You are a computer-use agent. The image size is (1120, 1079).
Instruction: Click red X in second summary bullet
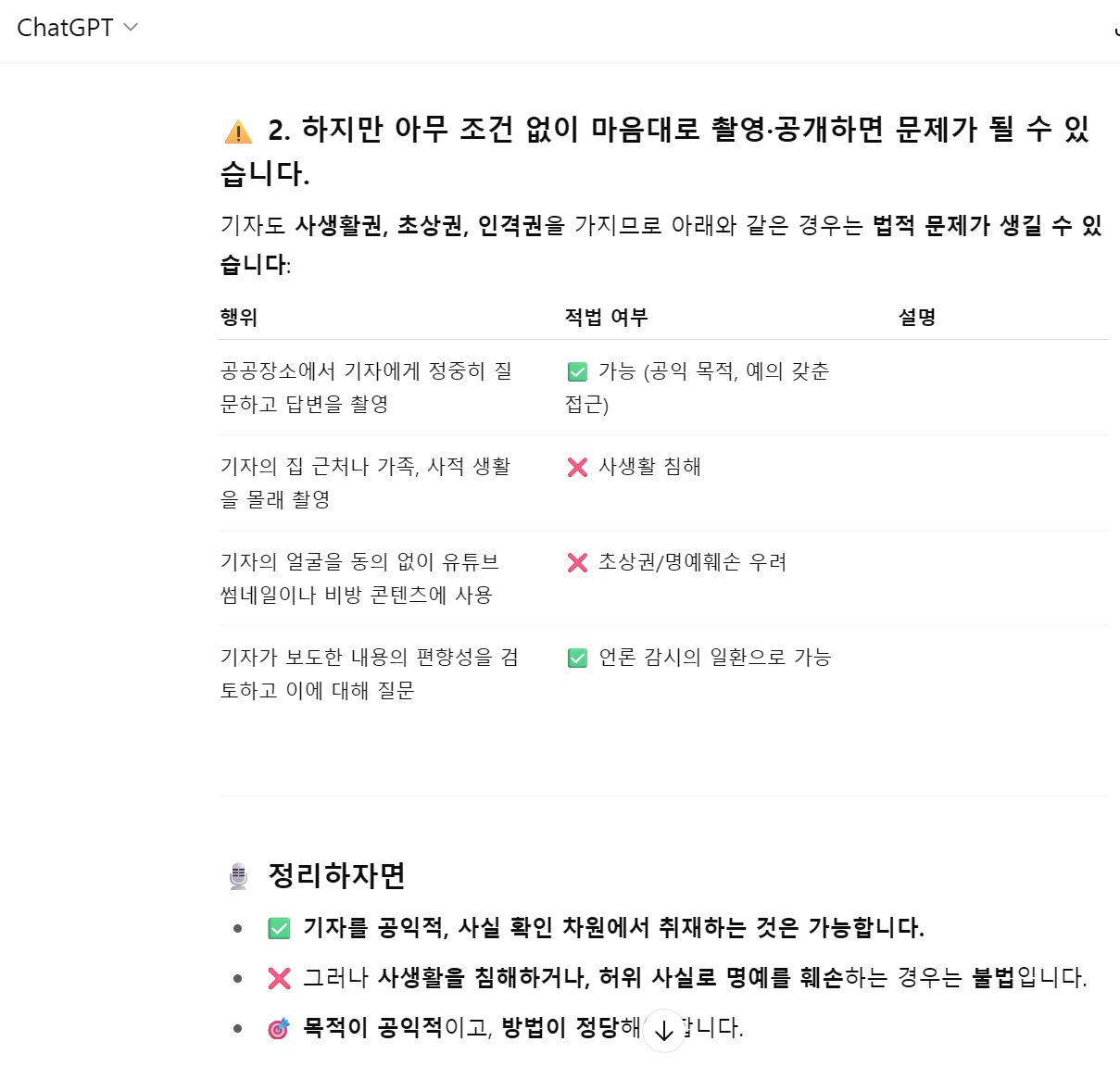(x=279, y=979)
